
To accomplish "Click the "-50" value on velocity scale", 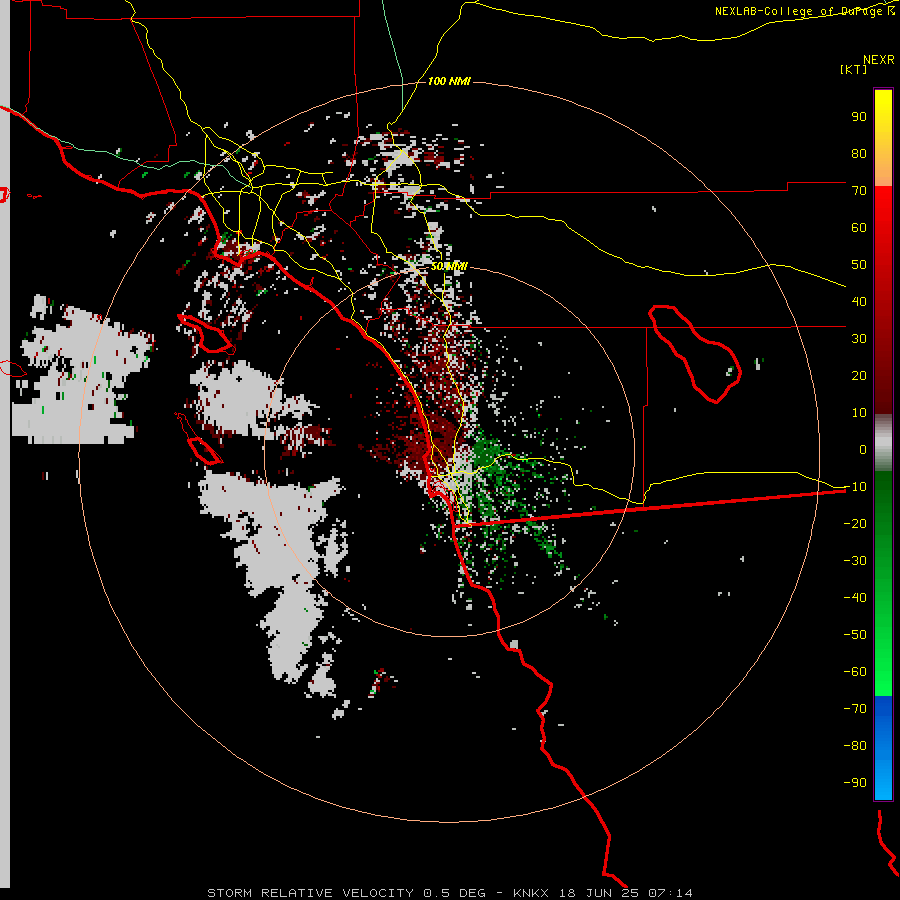I will click(855, 635).
